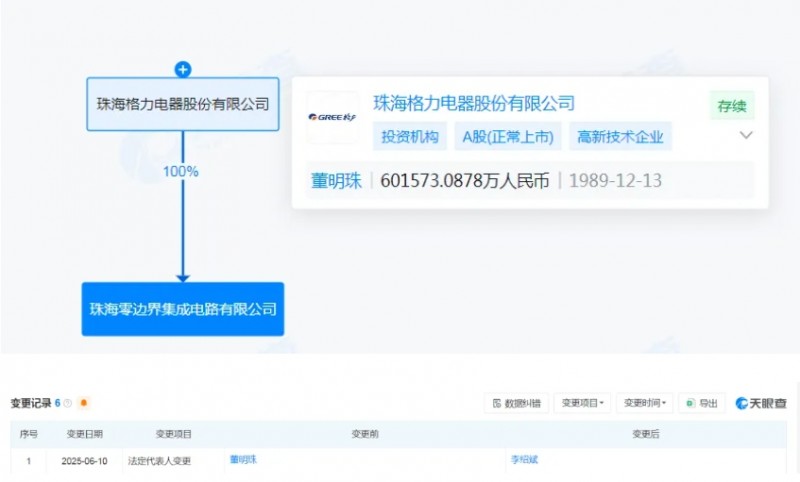Screen dimensions: 800x482
Task: Click the GREE company logo
Action: [x=333, y=117]
